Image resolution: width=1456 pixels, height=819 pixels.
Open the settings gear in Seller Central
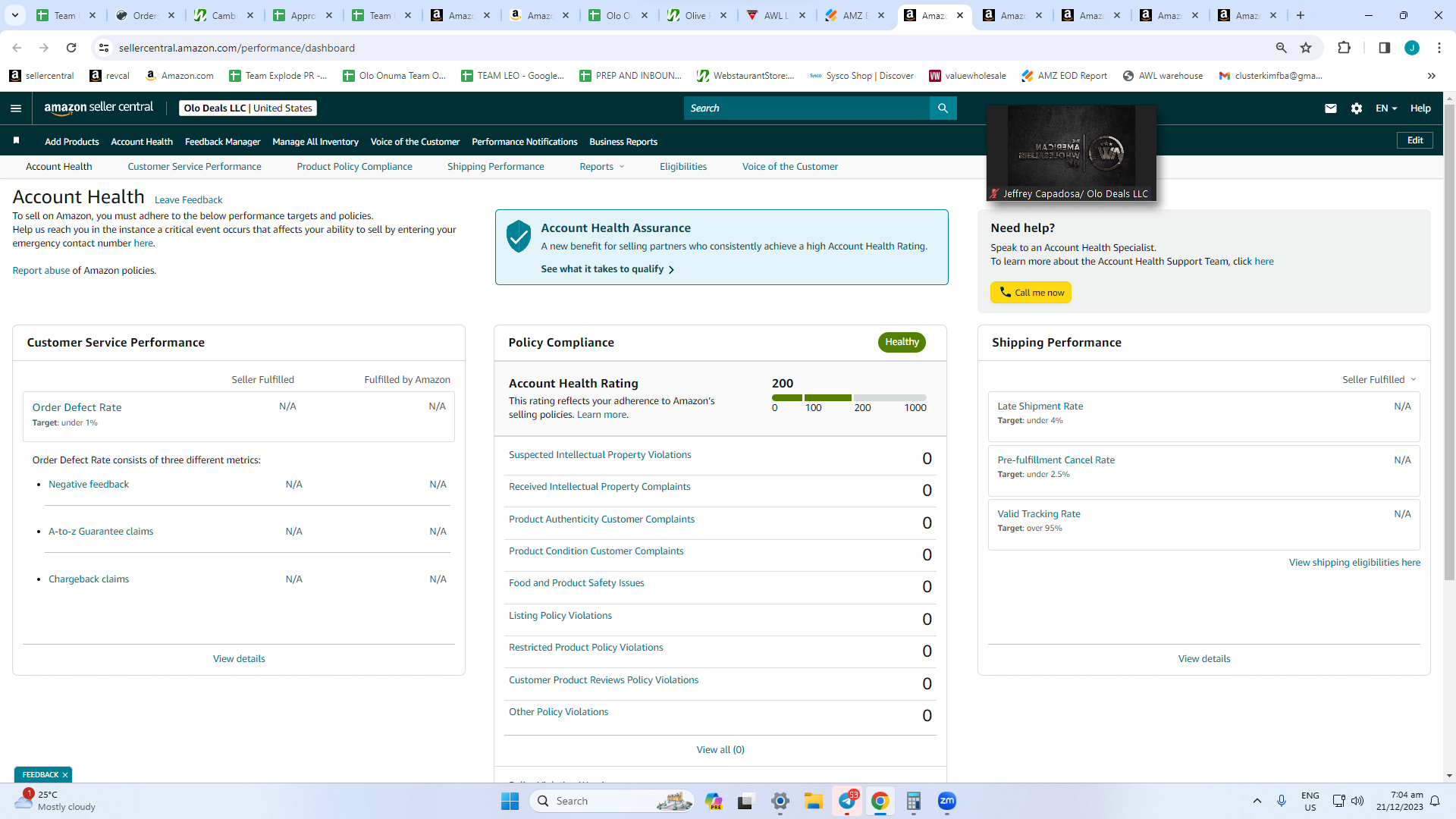click(1357, 108)
